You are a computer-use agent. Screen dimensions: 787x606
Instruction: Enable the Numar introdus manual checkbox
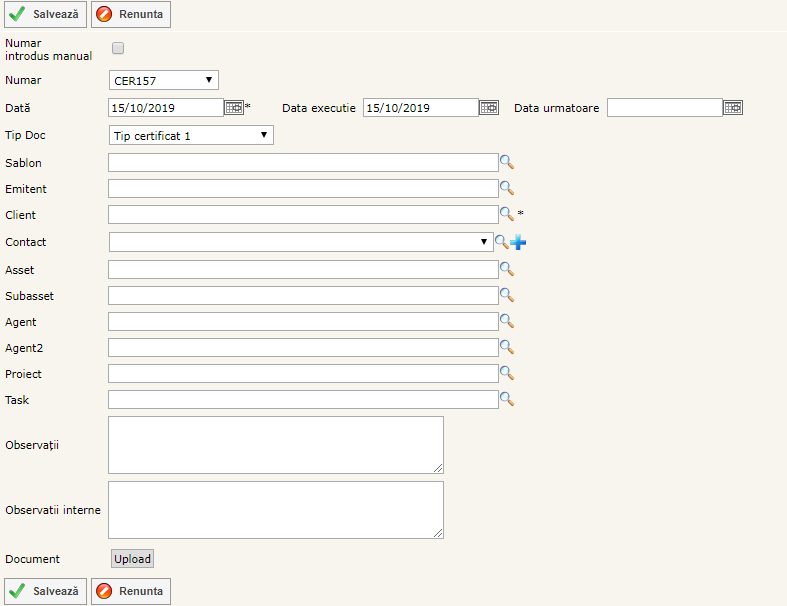[x=118, y=48]
